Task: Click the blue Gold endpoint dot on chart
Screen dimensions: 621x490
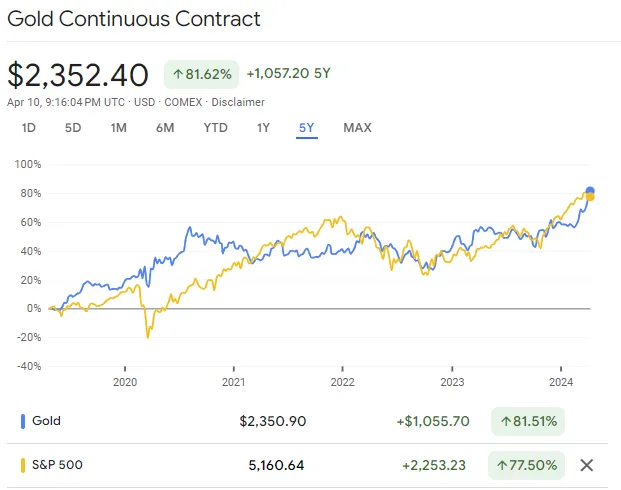Action: (590, 191)
